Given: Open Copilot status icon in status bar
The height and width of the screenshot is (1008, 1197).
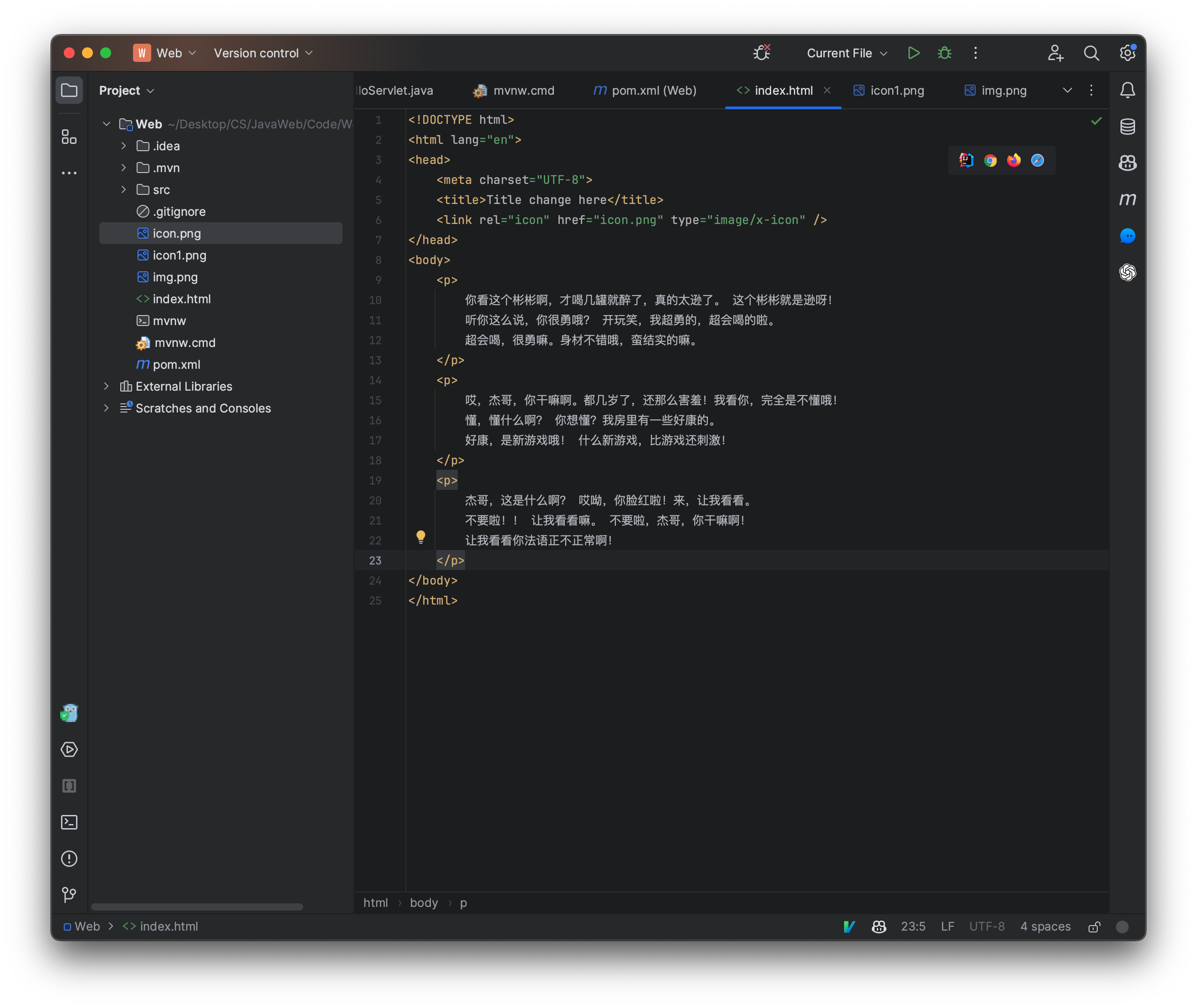Looking at the screenshot, I should [x=879, y=927].
